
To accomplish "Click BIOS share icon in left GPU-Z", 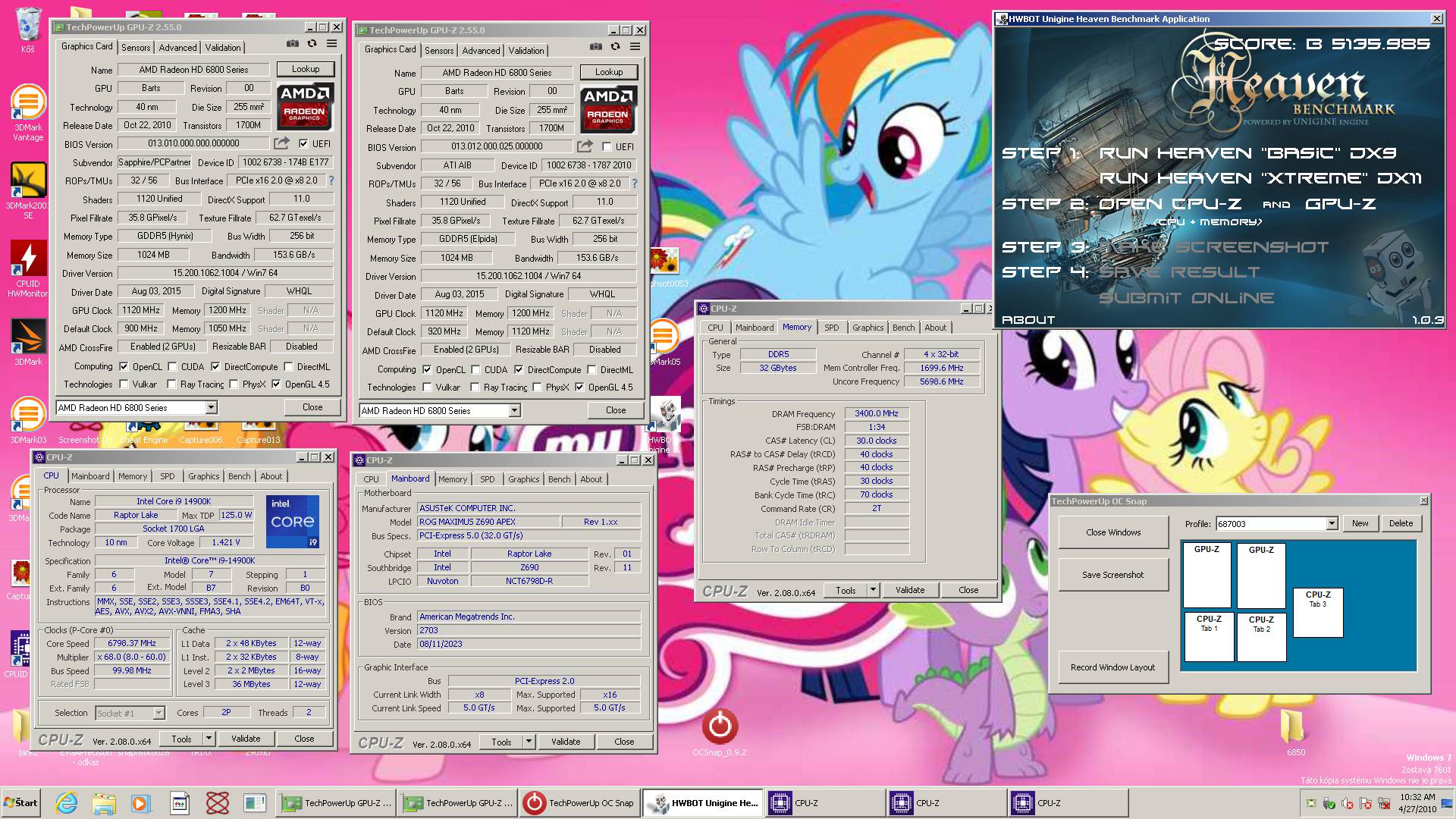I will (281, 143).
